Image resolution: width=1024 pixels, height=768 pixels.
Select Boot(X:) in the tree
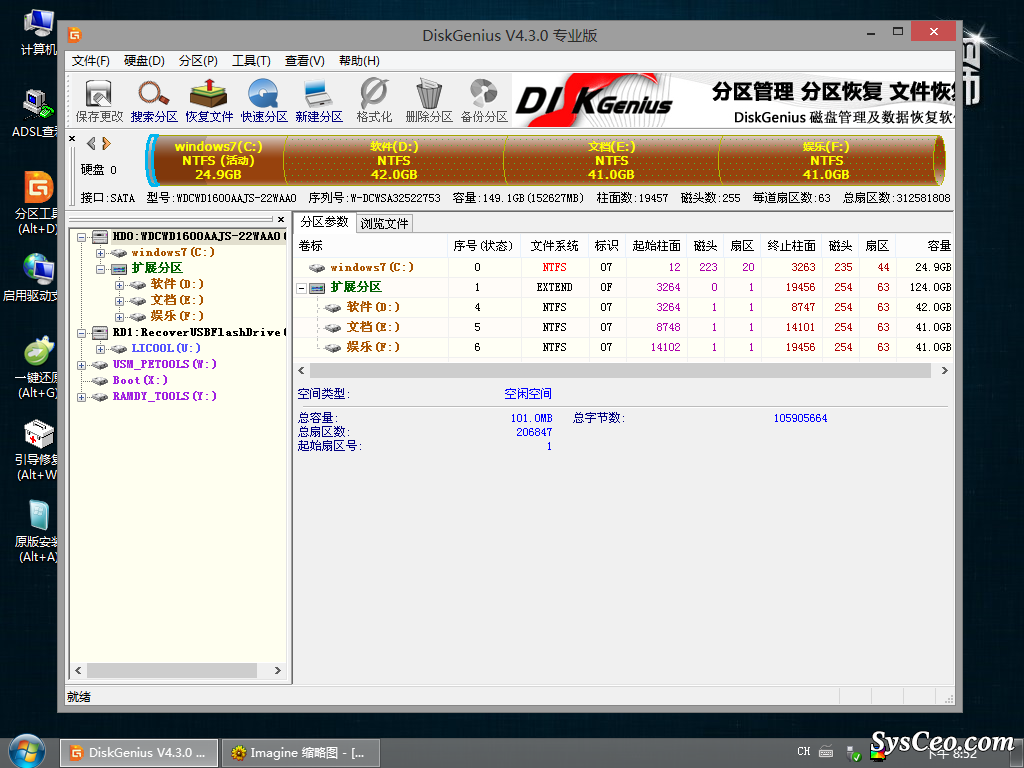[x=140, y=380]
